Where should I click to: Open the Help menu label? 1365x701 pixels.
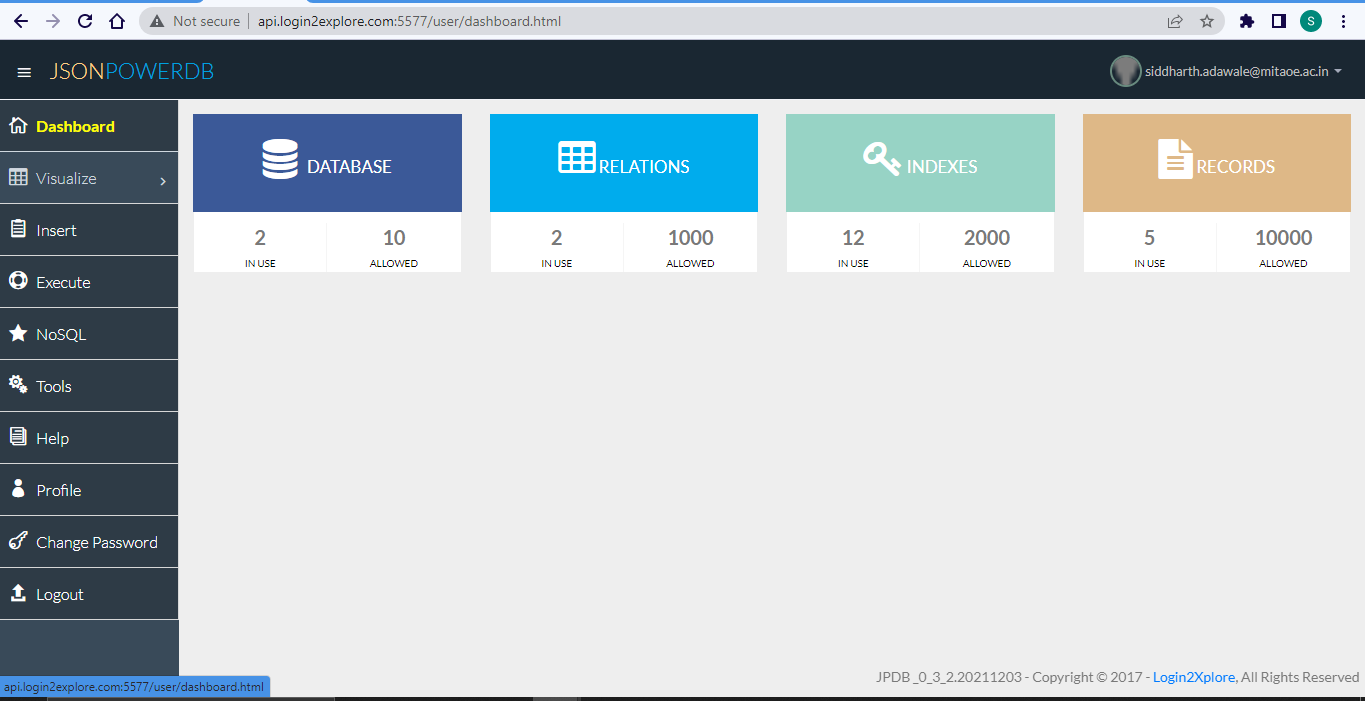tap(52, 438)
